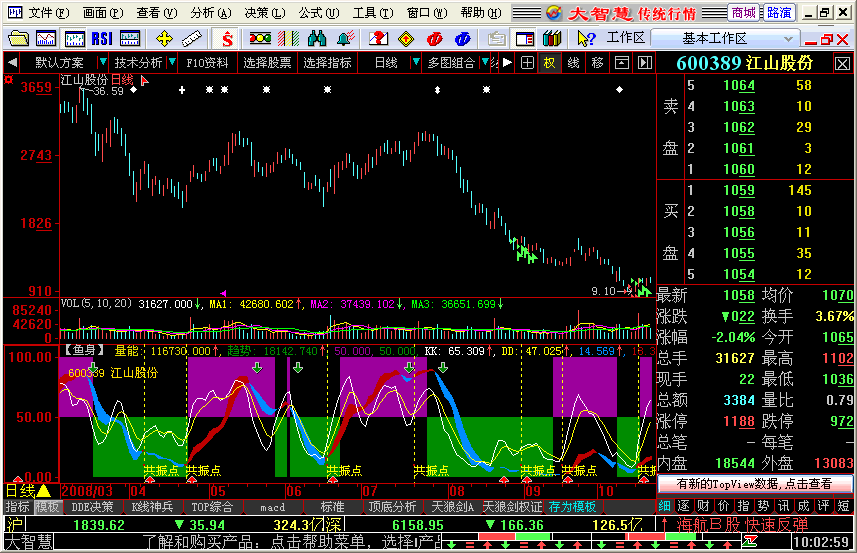
Task: Open the 画面(P) menu
Action: pos(103,13)
